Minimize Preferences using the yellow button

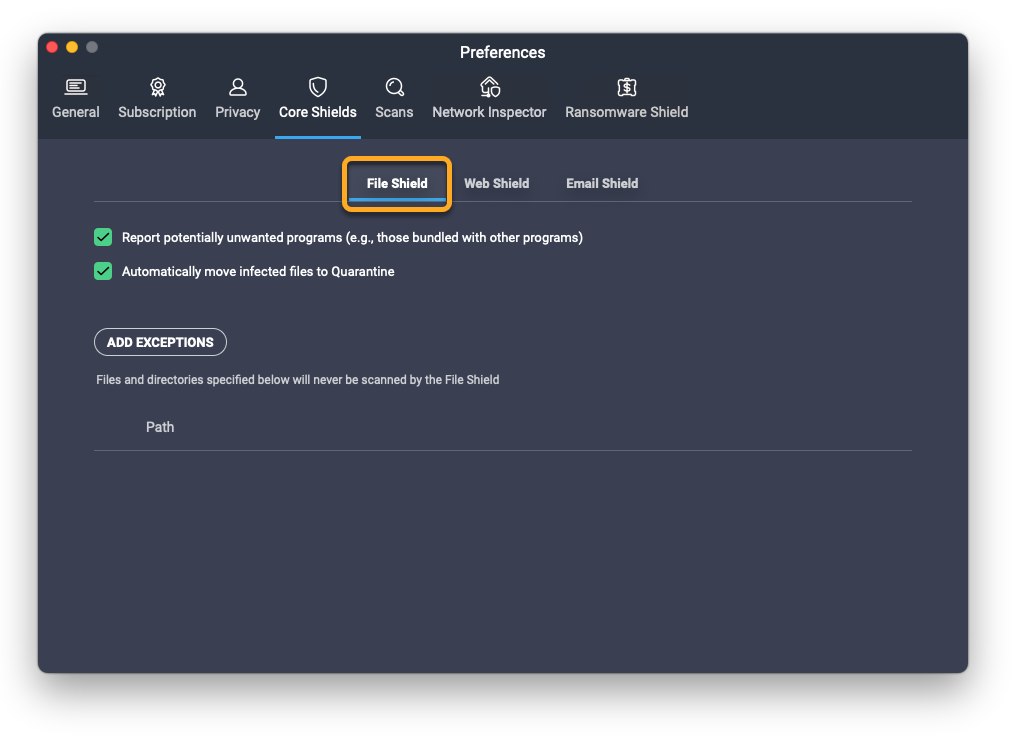pyautogui.click(x=72, y=47)
